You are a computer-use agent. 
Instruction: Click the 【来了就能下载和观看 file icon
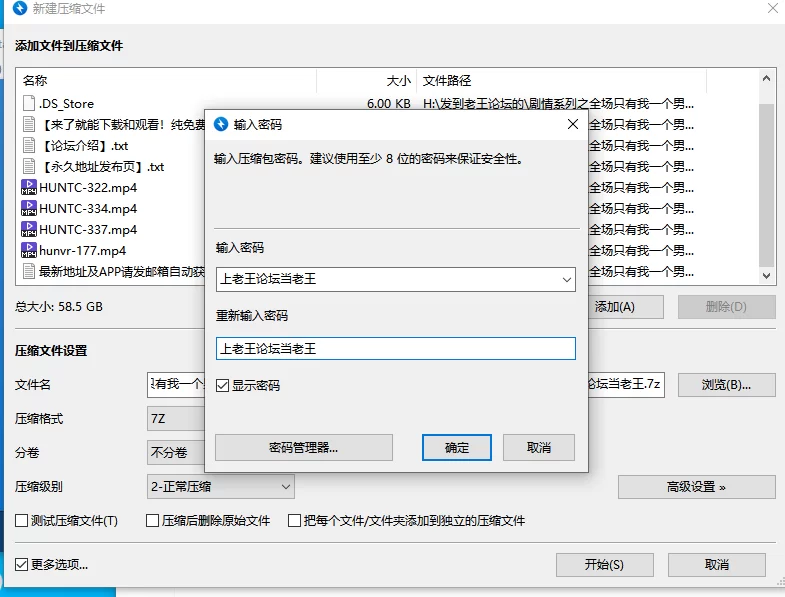(29, 124)
